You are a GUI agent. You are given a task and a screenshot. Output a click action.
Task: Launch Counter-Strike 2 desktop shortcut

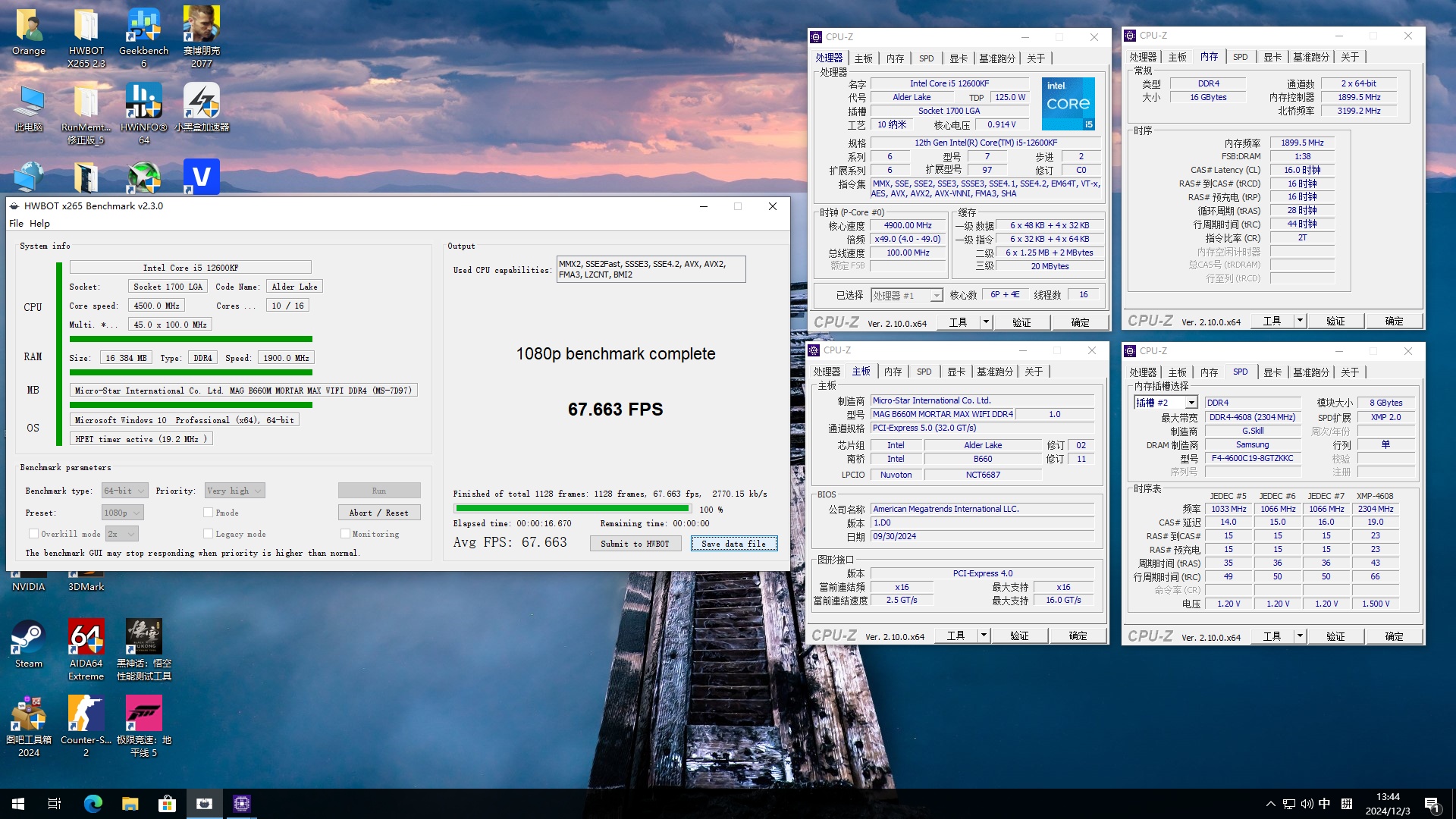(86, 726)
